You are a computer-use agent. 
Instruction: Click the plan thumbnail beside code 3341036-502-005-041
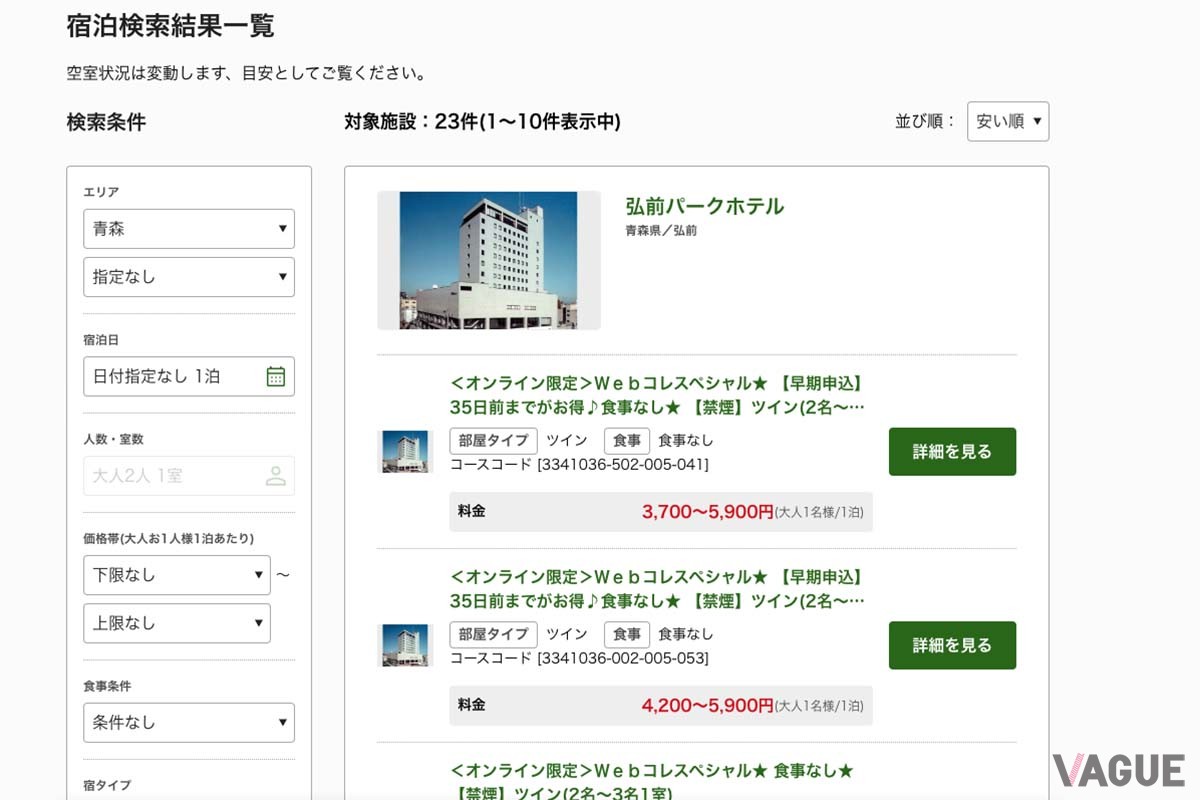pyautogui.click(x=406, y=452)
